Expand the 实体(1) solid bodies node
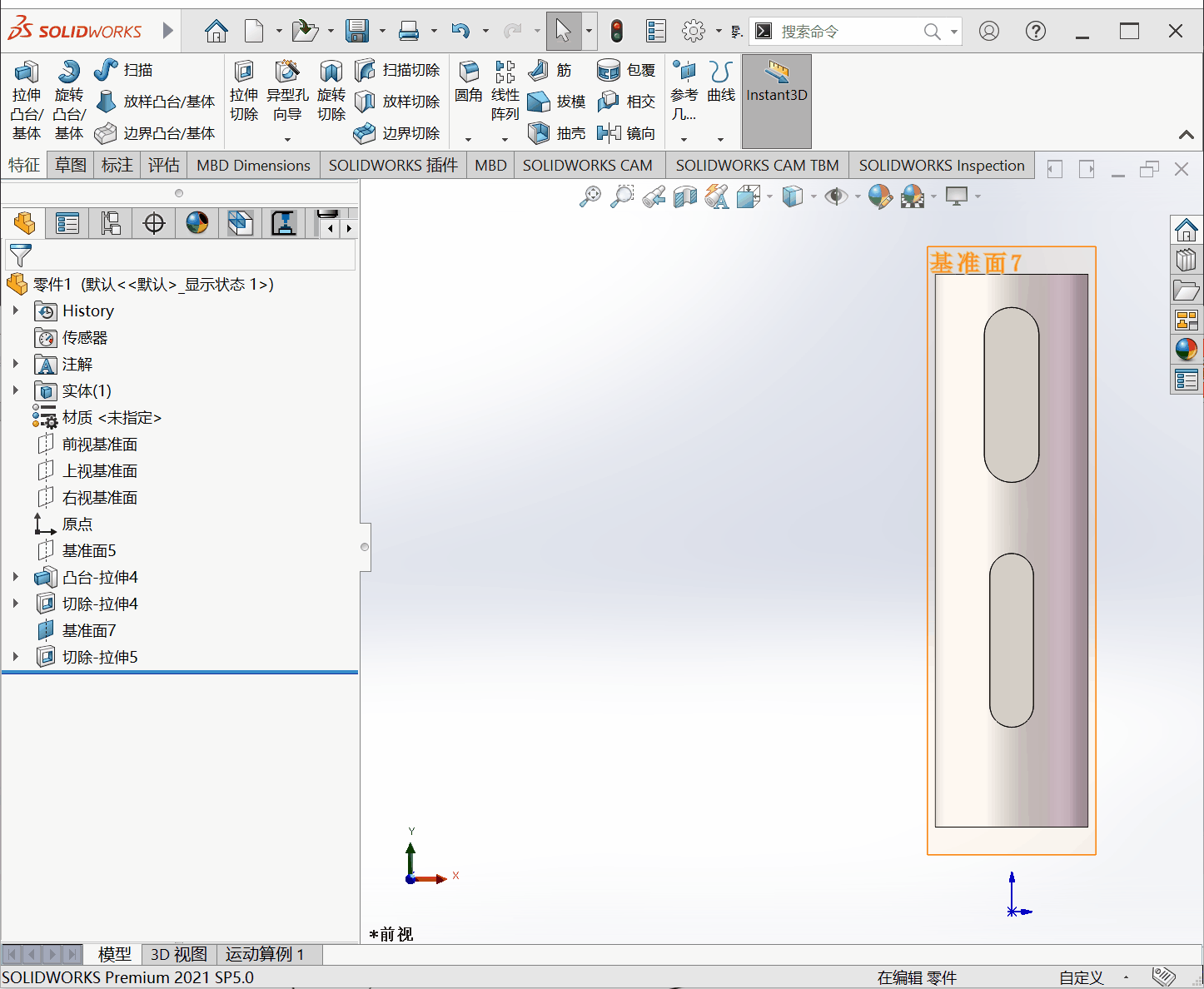 [x=16, y=390]
